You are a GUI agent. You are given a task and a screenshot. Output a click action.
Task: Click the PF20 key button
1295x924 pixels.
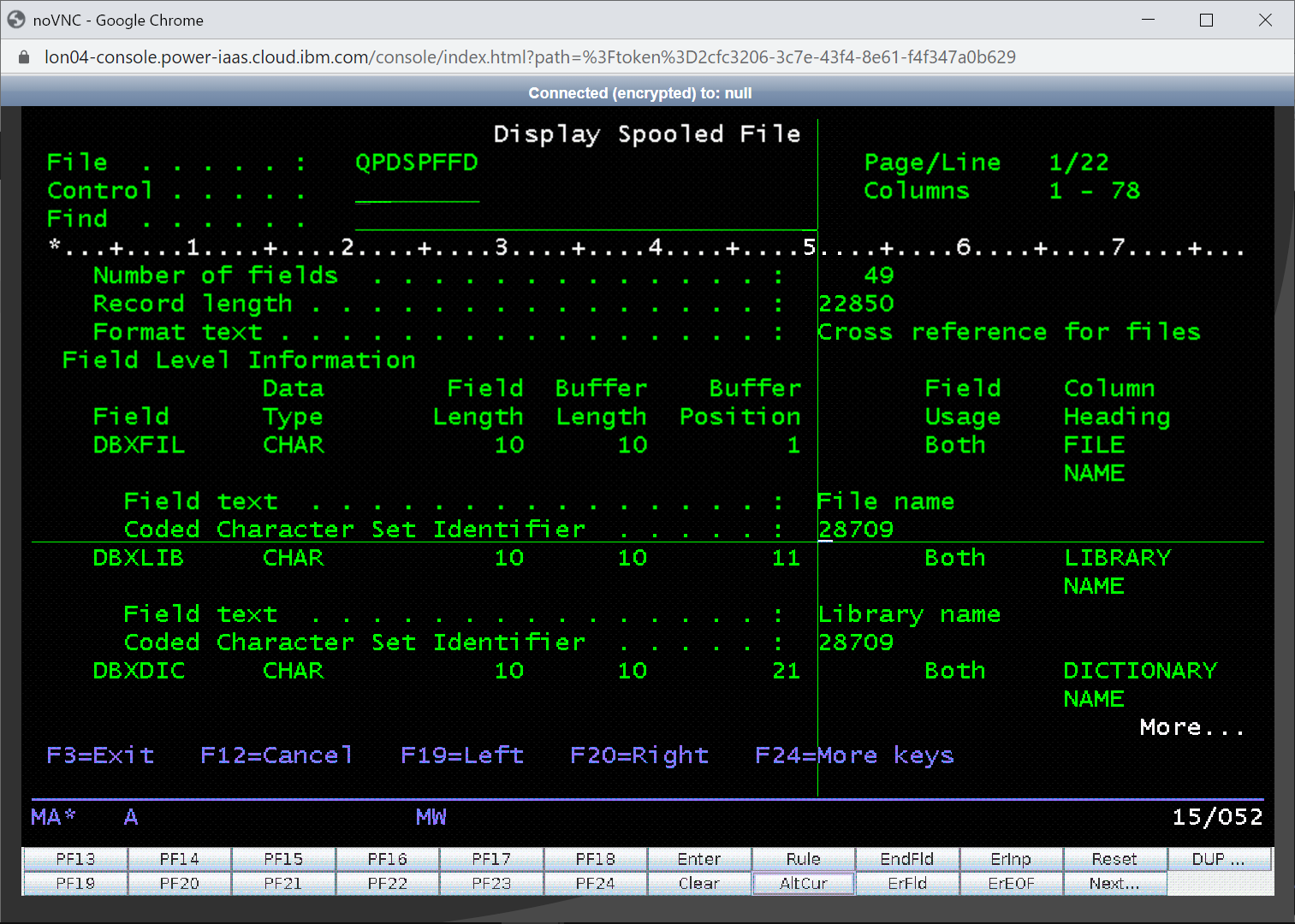[x=179, y=884]
